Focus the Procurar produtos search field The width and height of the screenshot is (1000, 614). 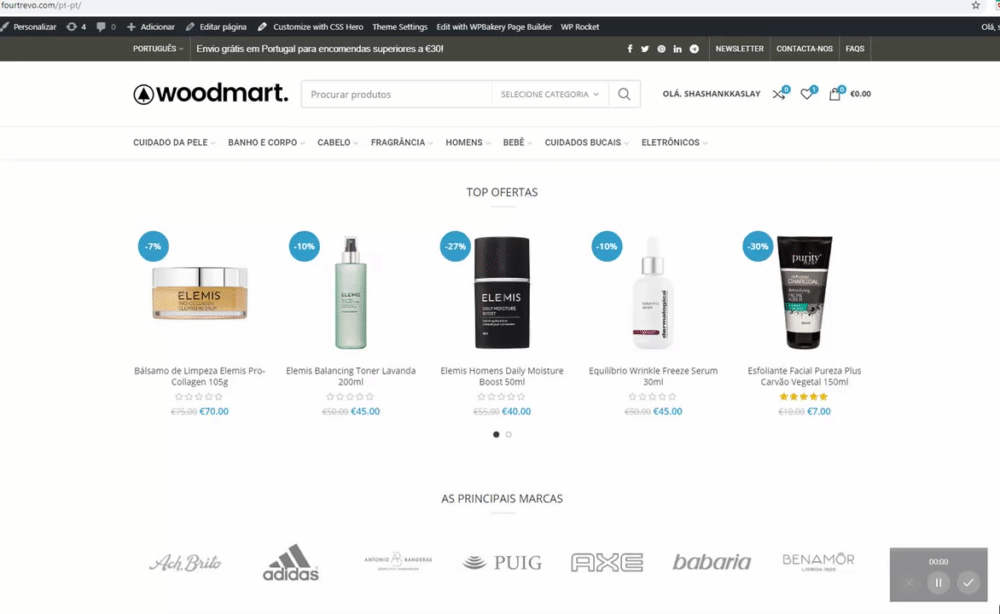point(396,94)
